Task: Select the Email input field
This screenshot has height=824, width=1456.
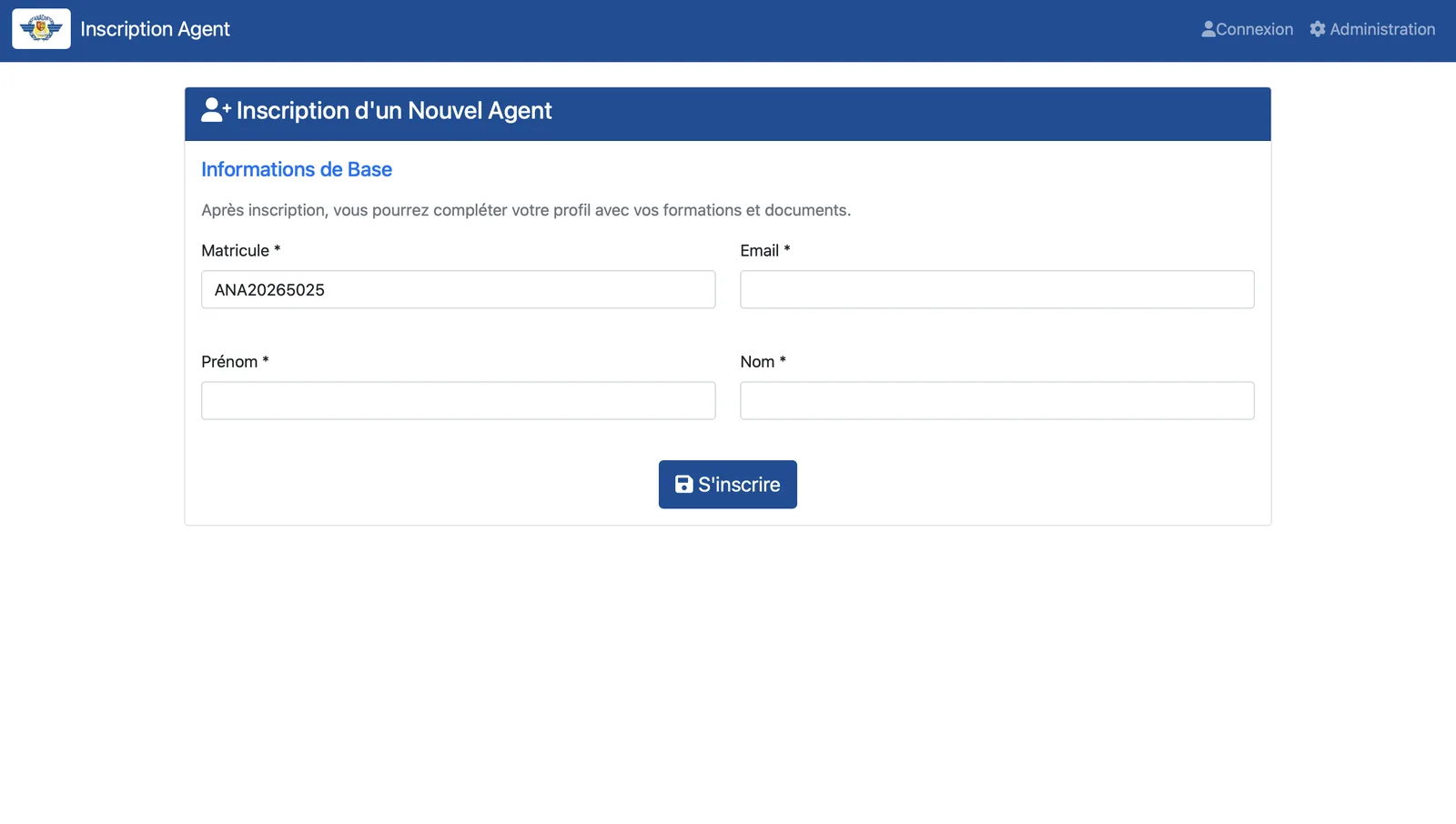Action: click(x=997, y=289)
